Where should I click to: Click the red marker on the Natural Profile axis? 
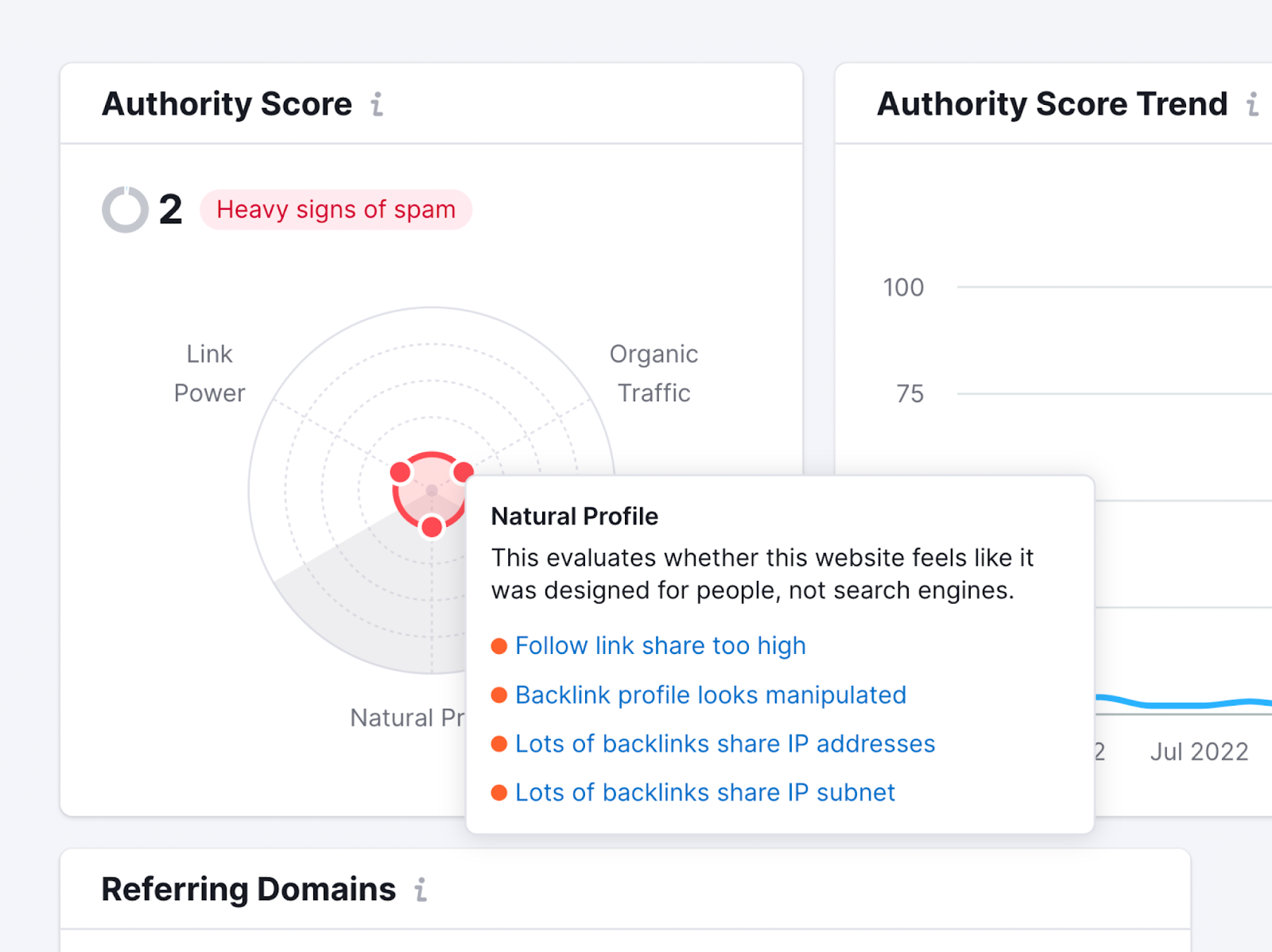coord(432,525)
